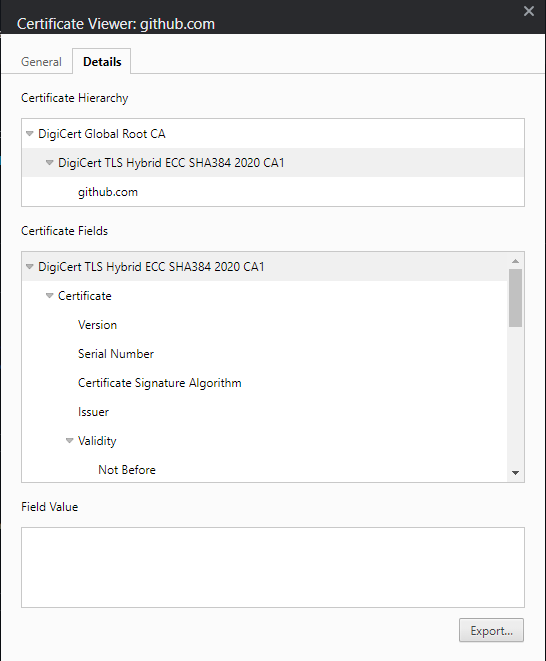Close the Certificate Viewer dialog
The image size is (546, 661).
pos(529,11)
